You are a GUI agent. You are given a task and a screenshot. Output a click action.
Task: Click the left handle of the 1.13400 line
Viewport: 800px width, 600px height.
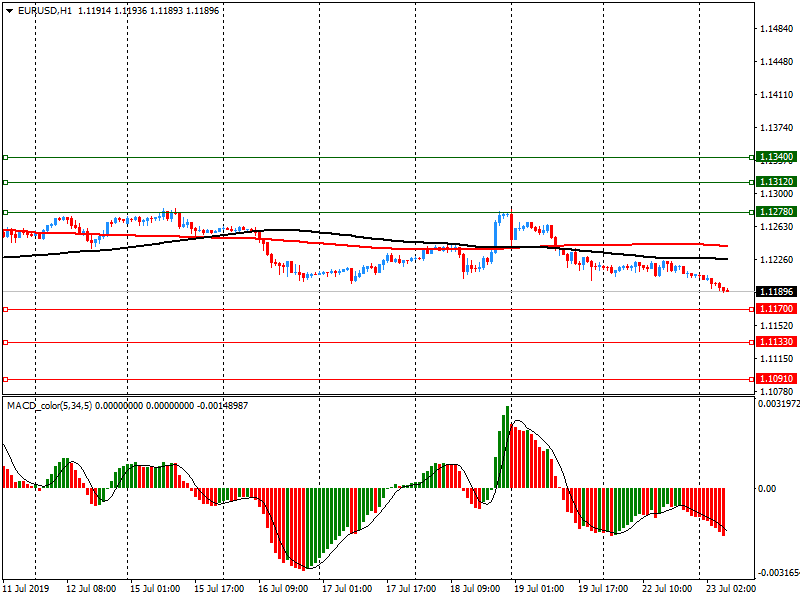pos(6,158)
